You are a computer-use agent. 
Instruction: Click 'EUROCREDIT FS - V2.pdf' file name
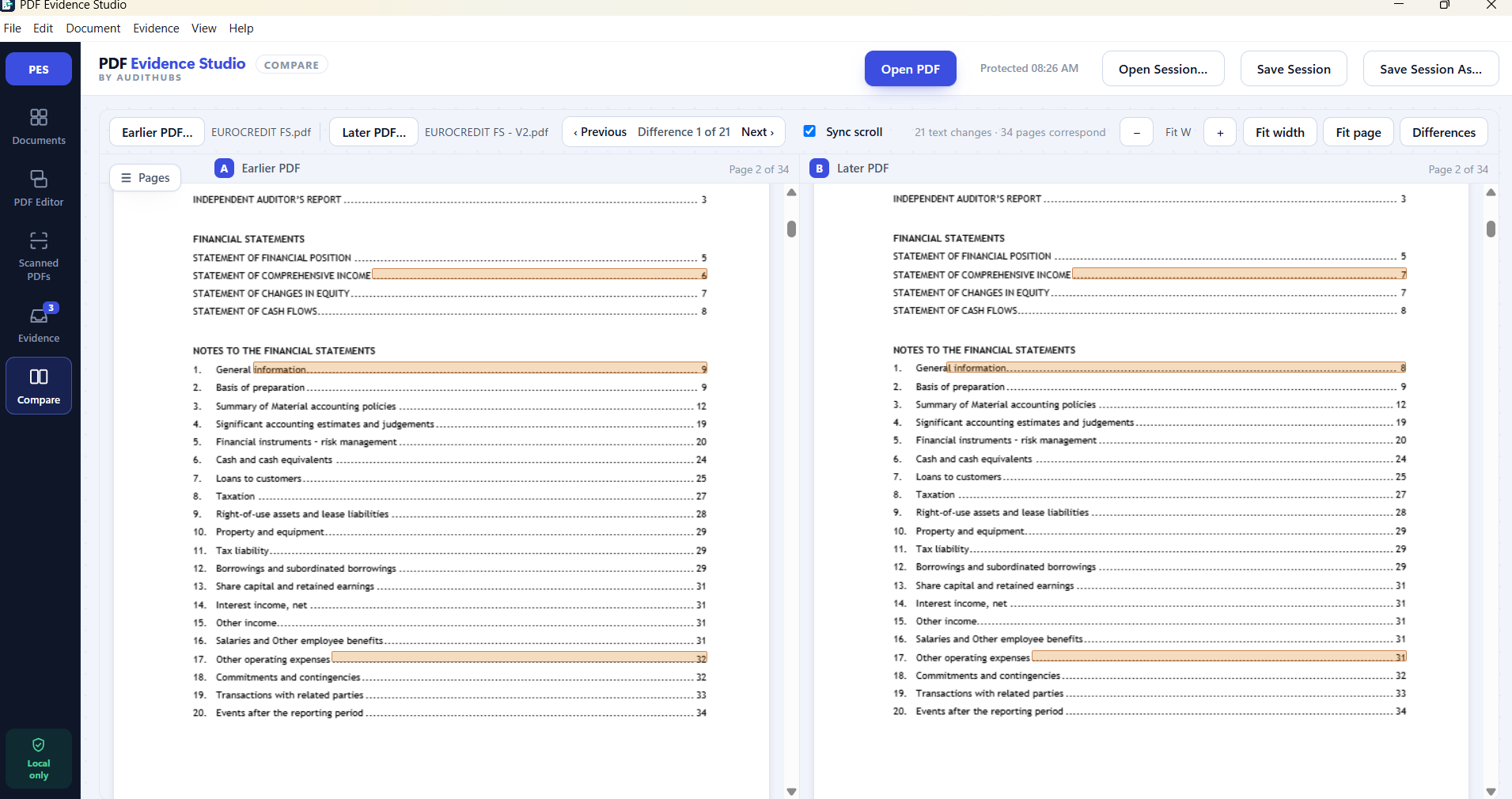487,132
